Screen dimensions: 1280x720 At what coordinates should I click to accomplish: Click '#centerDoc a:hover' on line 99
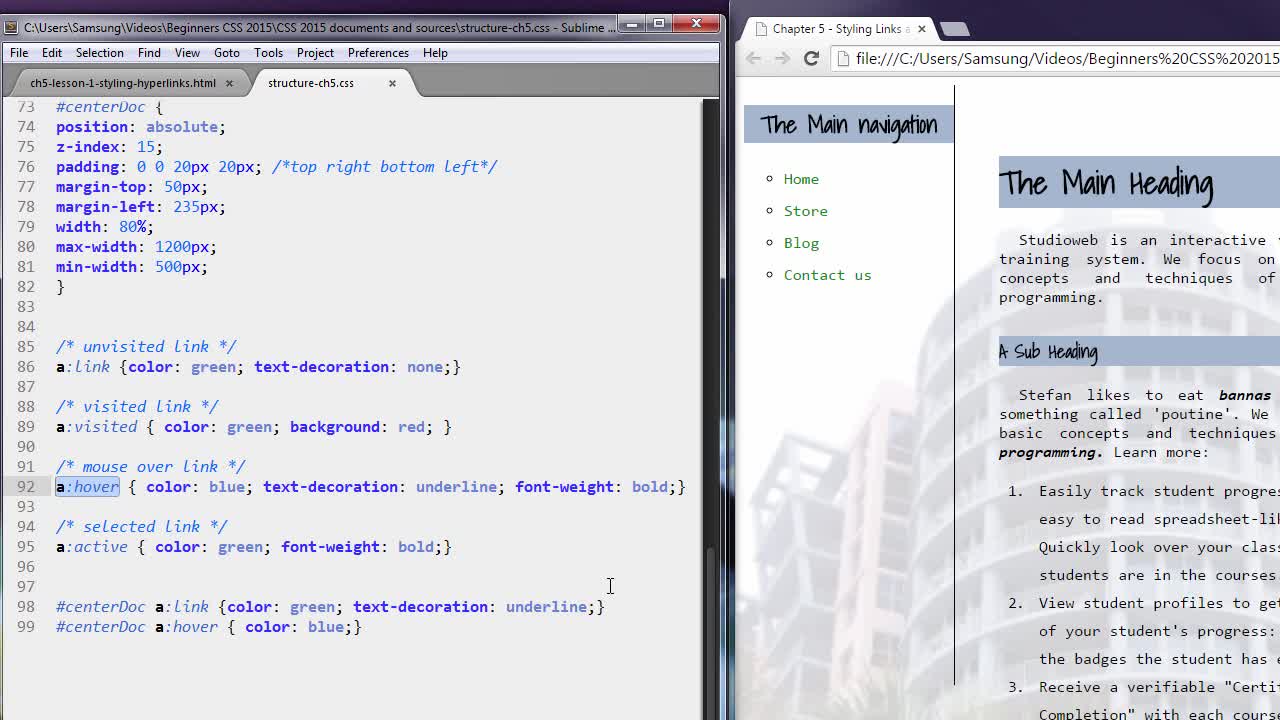pyautogui.click(x=137, y=627)
